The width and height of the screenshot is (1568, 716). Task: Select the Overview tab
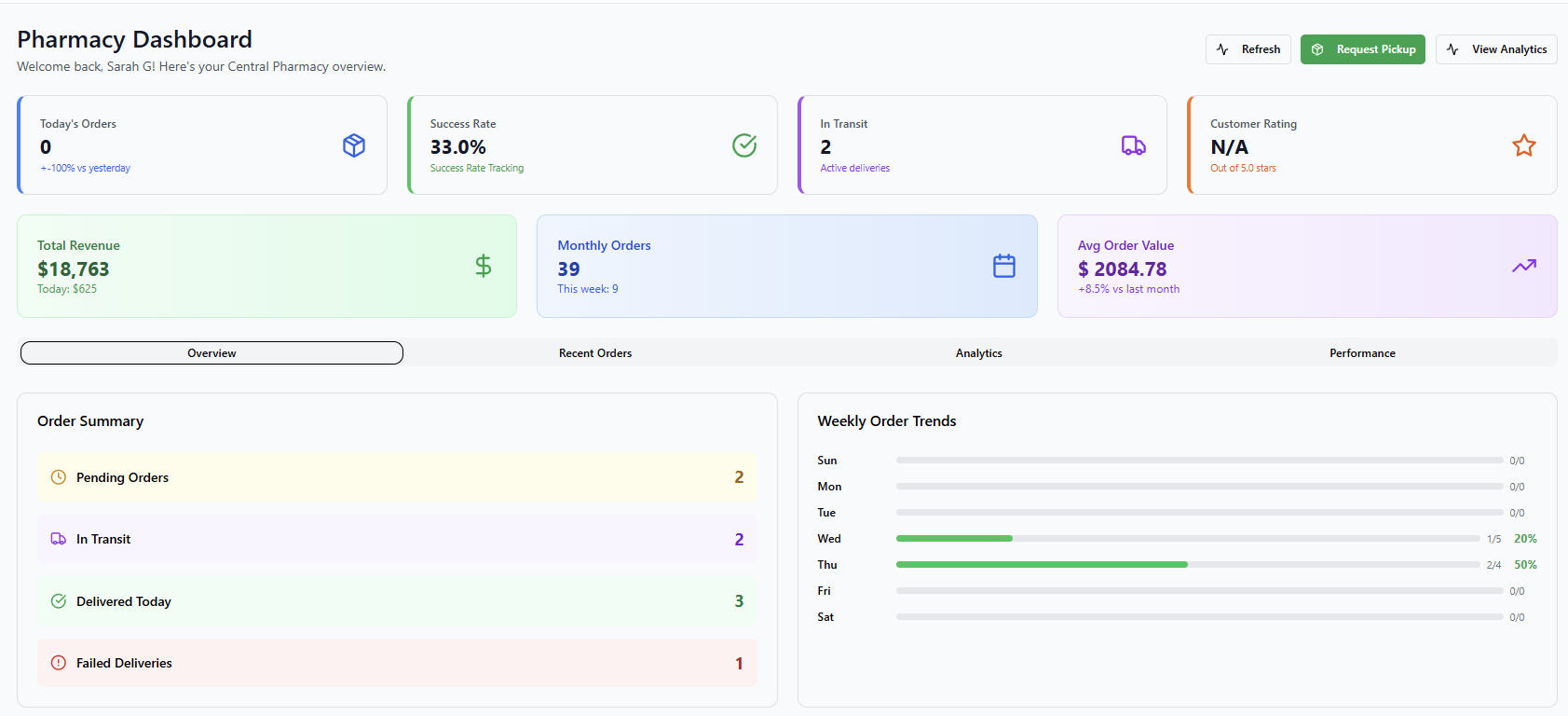click(211, 353)
